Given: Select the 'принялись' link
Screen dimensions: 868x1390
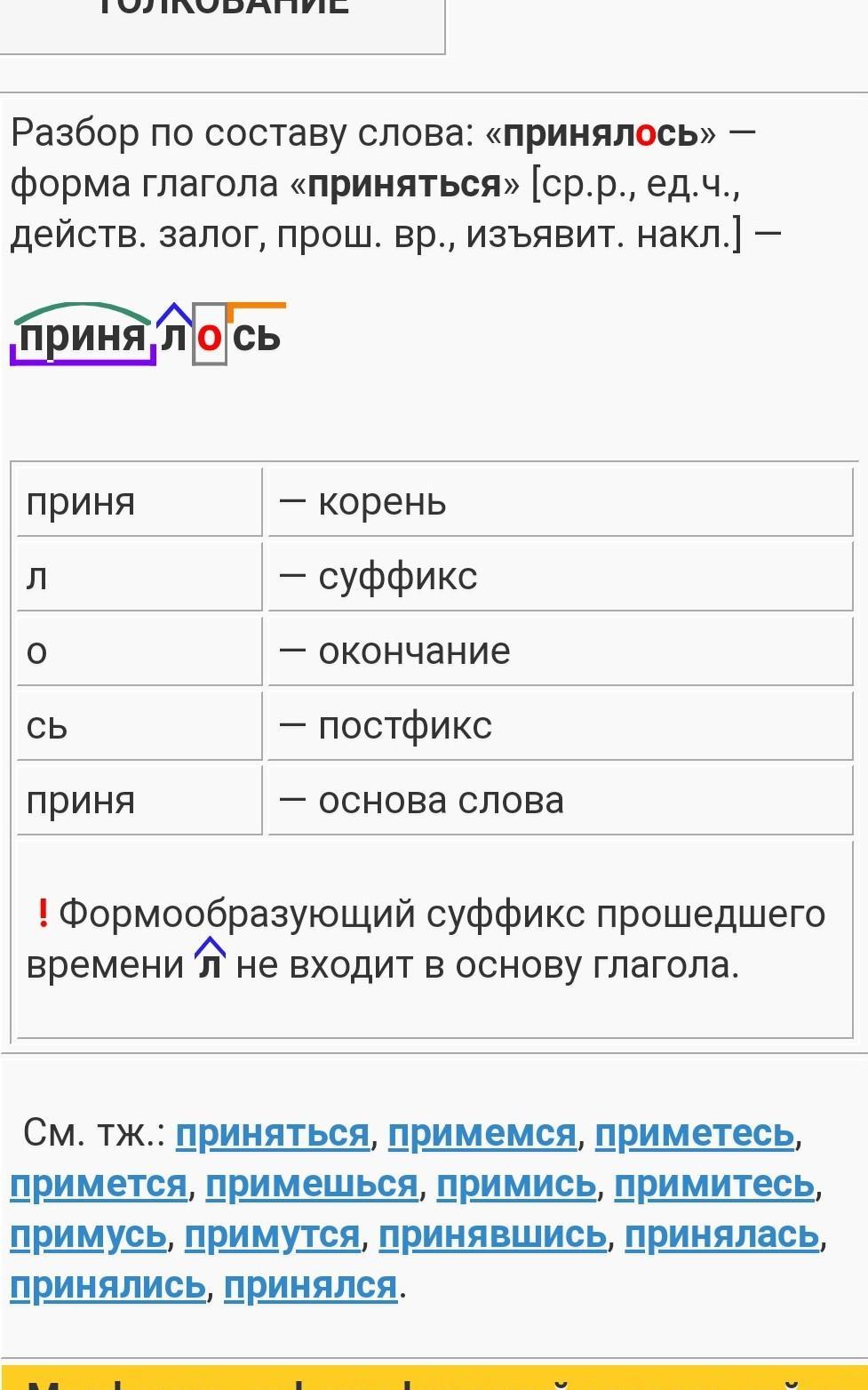Looking at the screenshot, I should pos(108,1285).
